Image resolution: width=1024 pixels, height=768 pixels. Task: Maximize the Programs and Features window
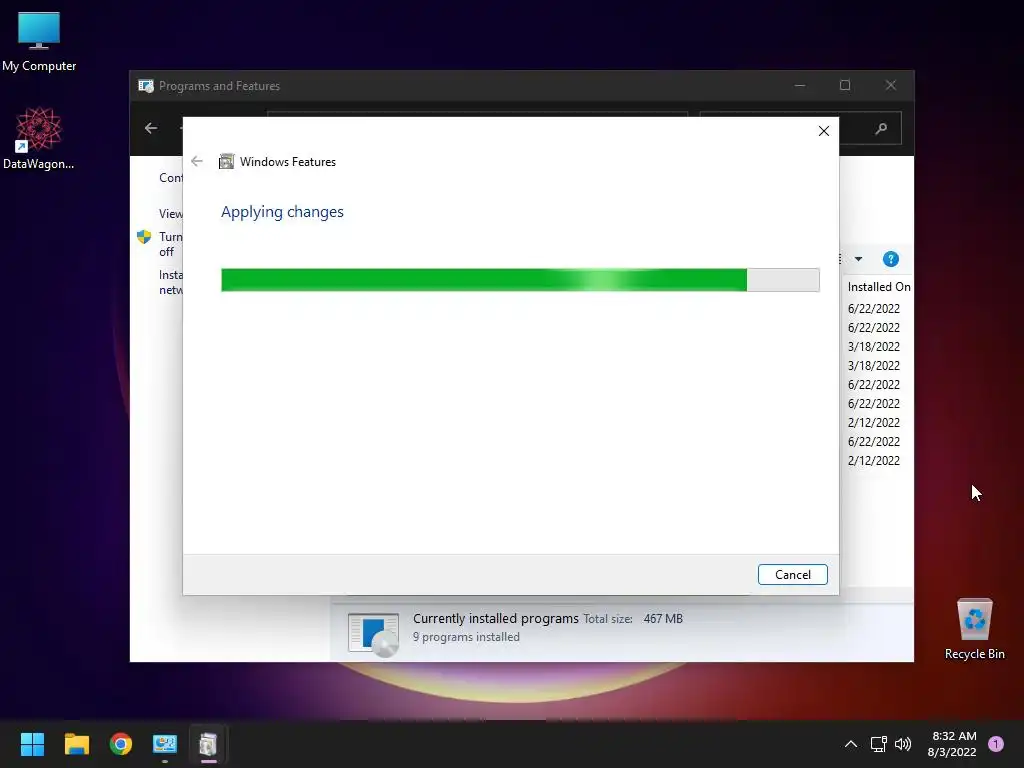click(845, 86)
